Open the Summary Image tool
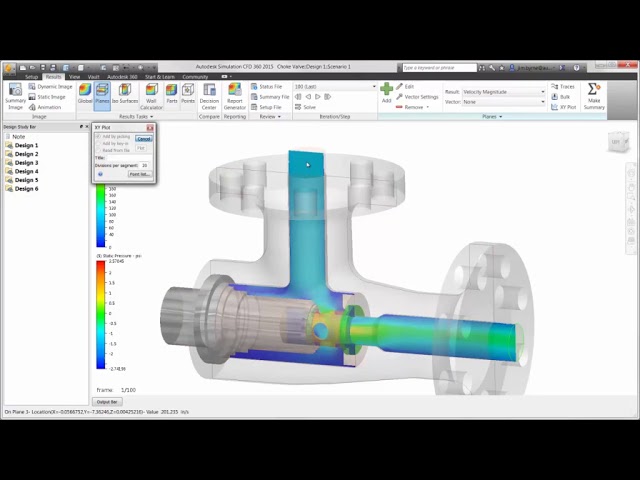640x480 pixels. [16, 96]
